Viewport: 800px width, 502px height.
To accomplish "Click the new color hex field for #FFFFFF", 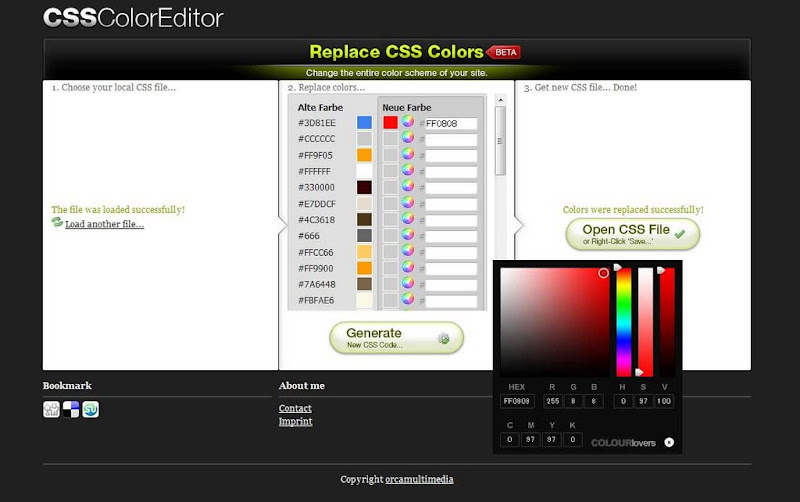I will (451, 172).
